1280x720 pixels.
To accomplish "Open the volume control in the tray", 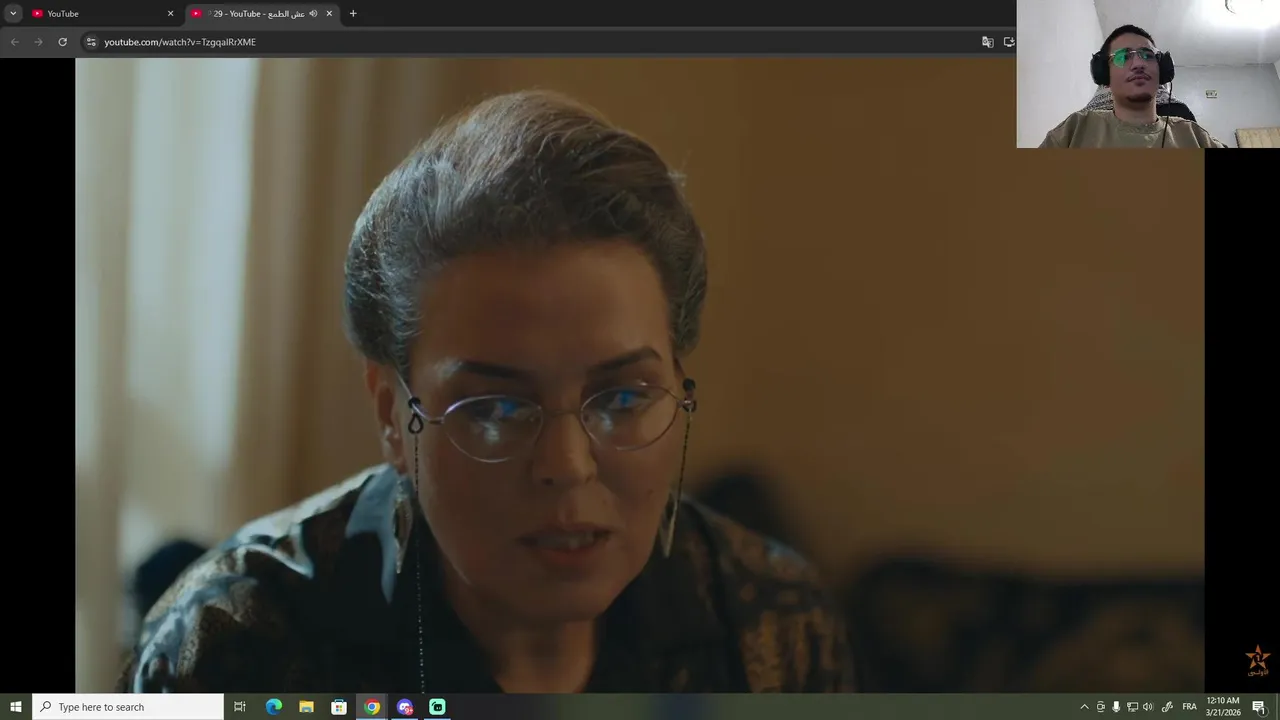I will pos(1148,707).
